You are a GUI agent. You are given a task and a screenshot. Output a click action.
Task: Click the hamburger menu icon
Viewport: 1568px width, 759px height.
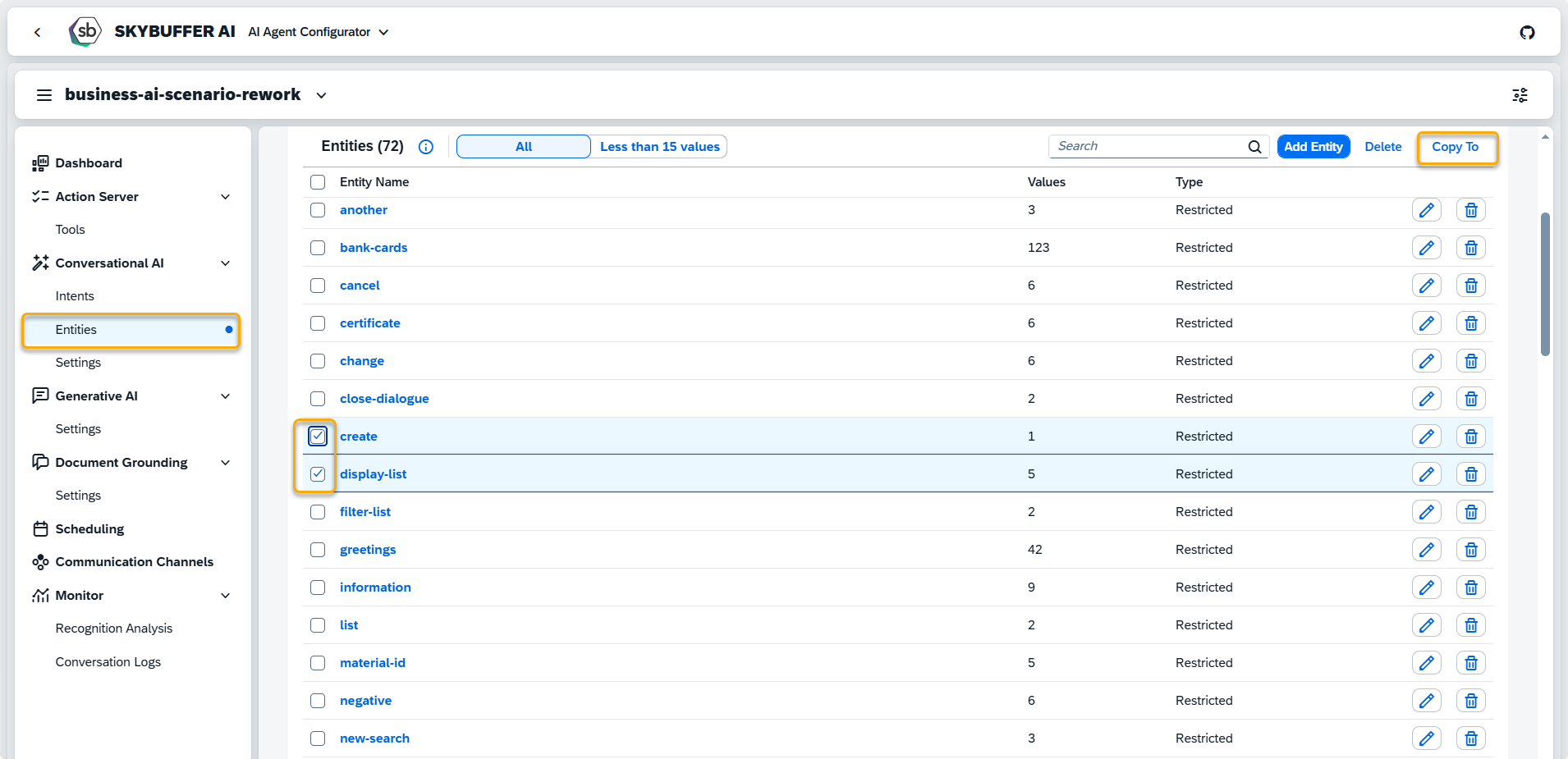pos(44,95)
